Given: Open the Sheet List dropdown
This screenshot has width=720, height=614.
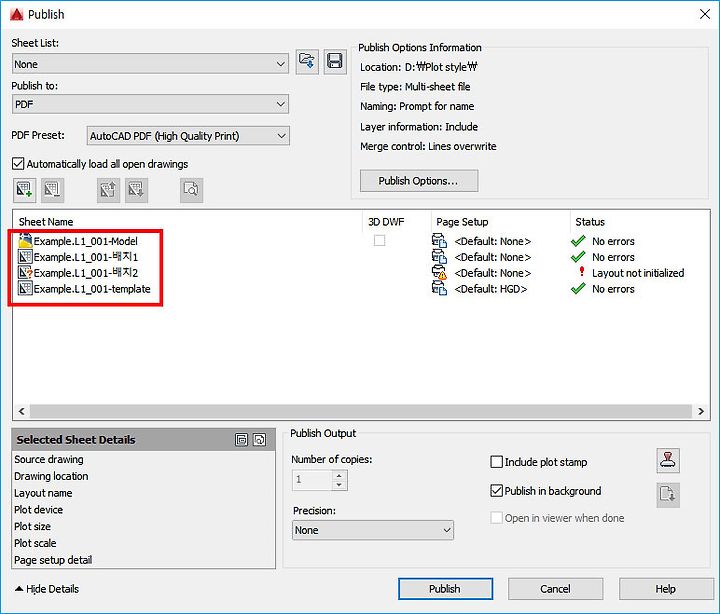Looking at the screenshot, I should click(x=150, y=64).
